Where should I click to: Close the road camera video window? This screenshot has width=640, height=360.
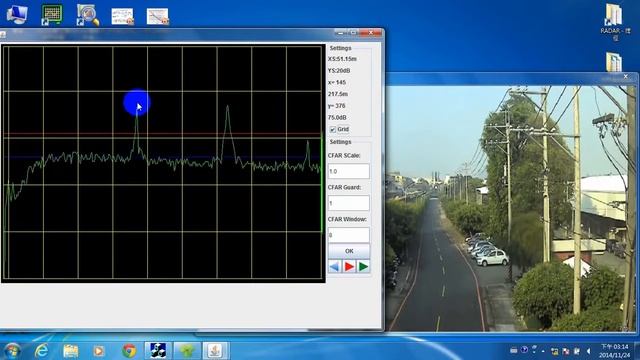click(626, 76)
